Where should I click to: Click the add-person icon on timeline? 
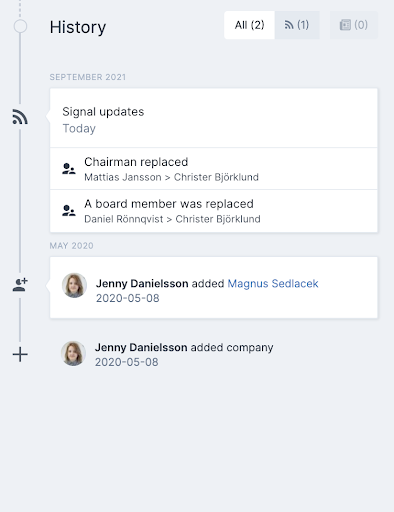click(x=20, y=285)
